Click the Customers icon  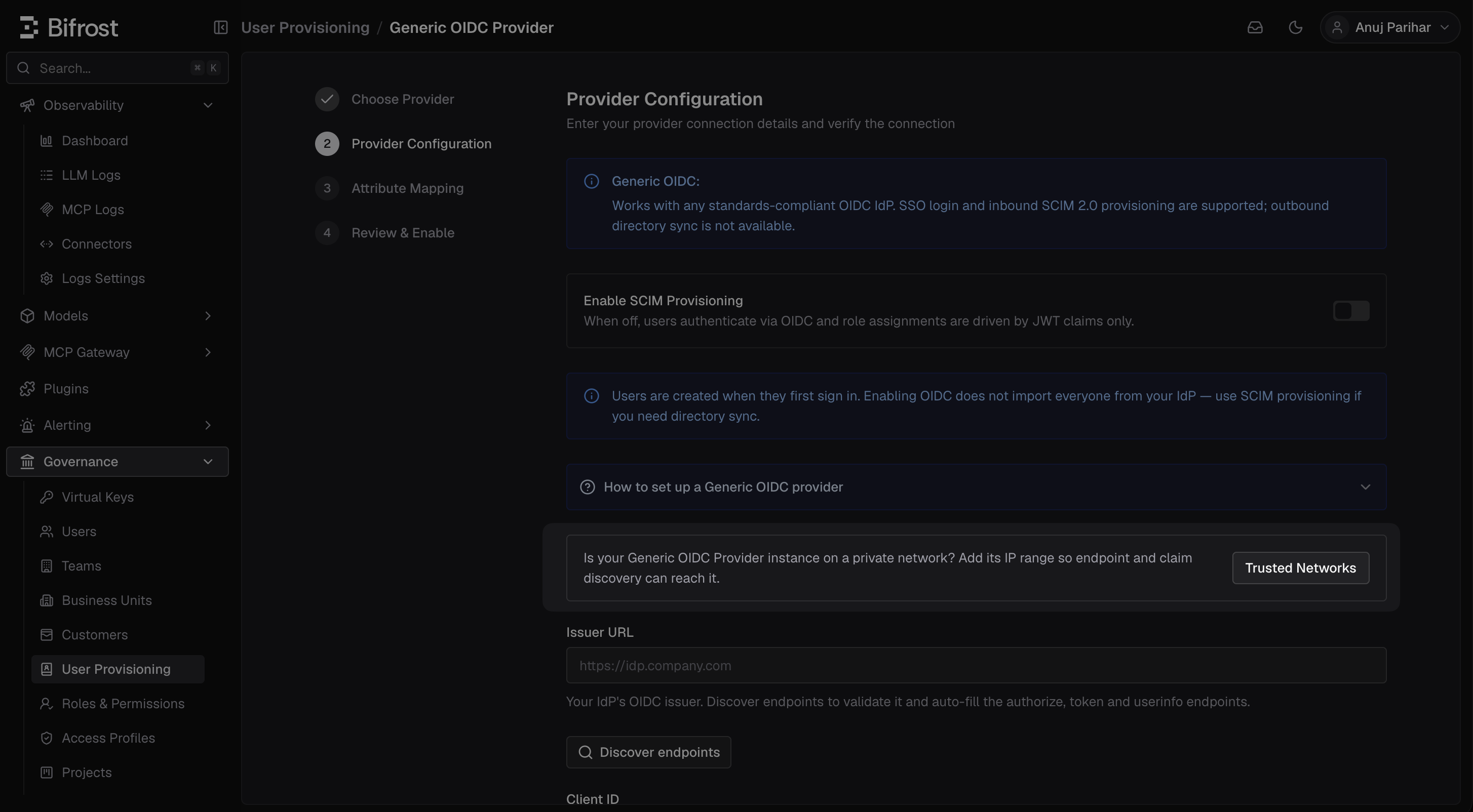click(x=46, y=635)
